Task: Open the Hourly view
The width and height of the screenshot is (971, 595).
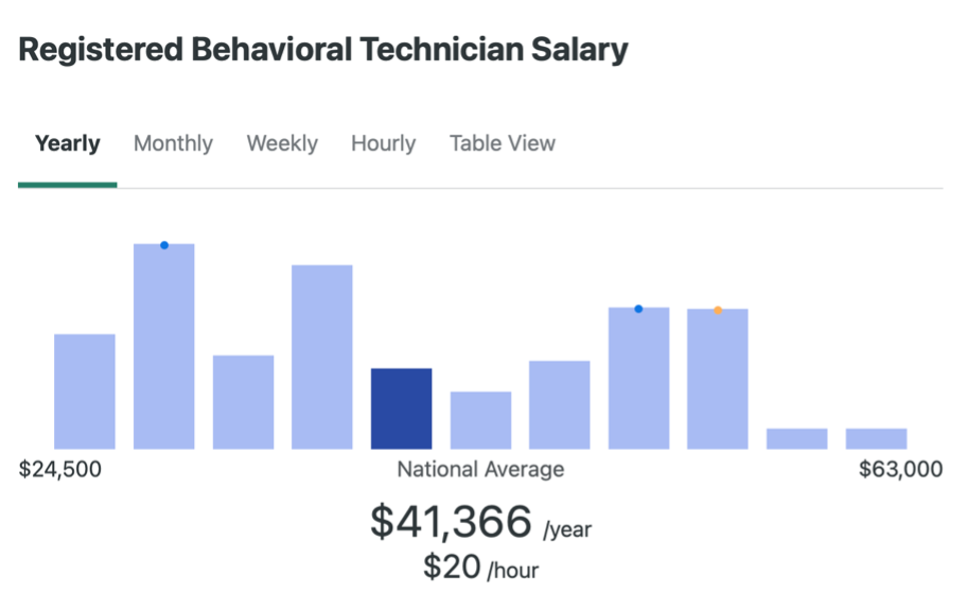Action: pos(383,143)
